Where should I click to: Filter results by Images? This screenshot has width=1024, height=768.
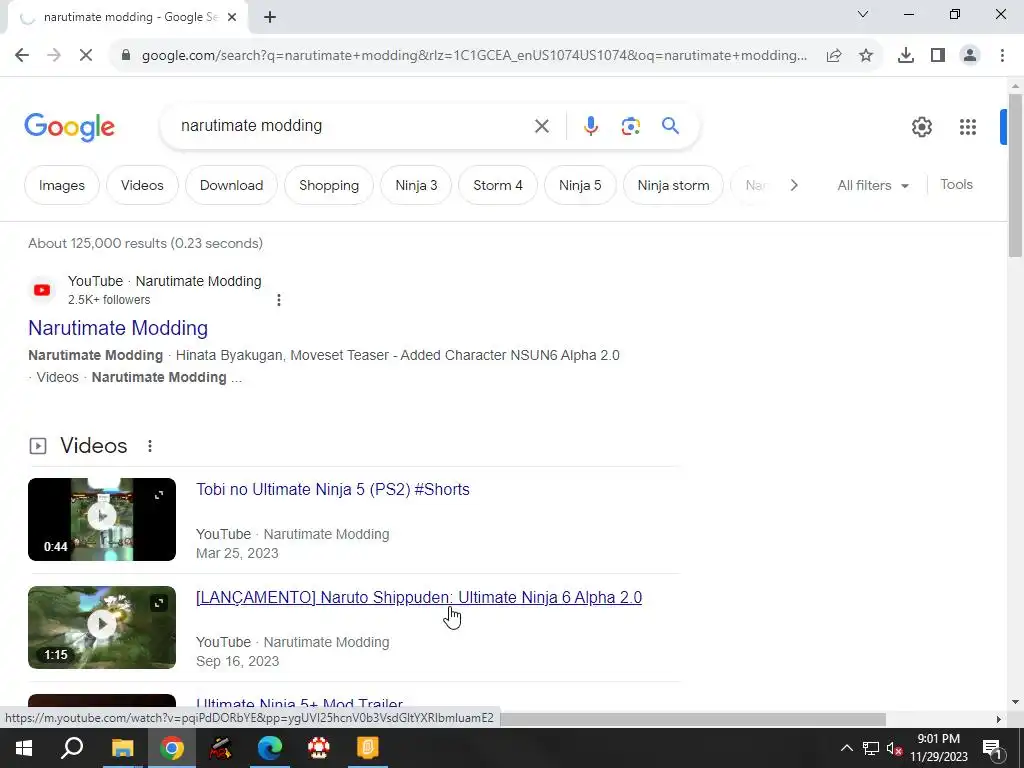point(61,185)
